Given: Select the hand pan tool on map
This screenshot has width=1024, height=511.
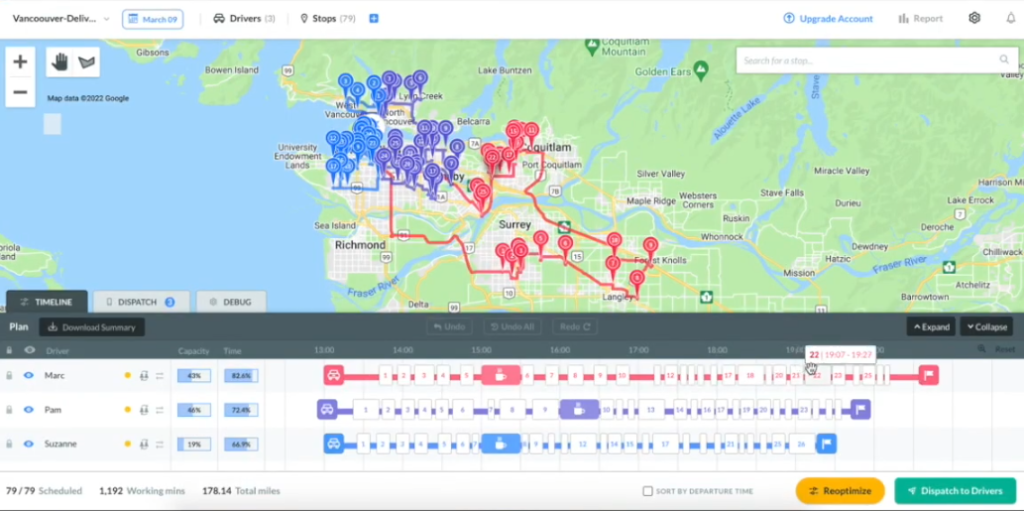Looking at the screenshot, I should tap(59, 62).
